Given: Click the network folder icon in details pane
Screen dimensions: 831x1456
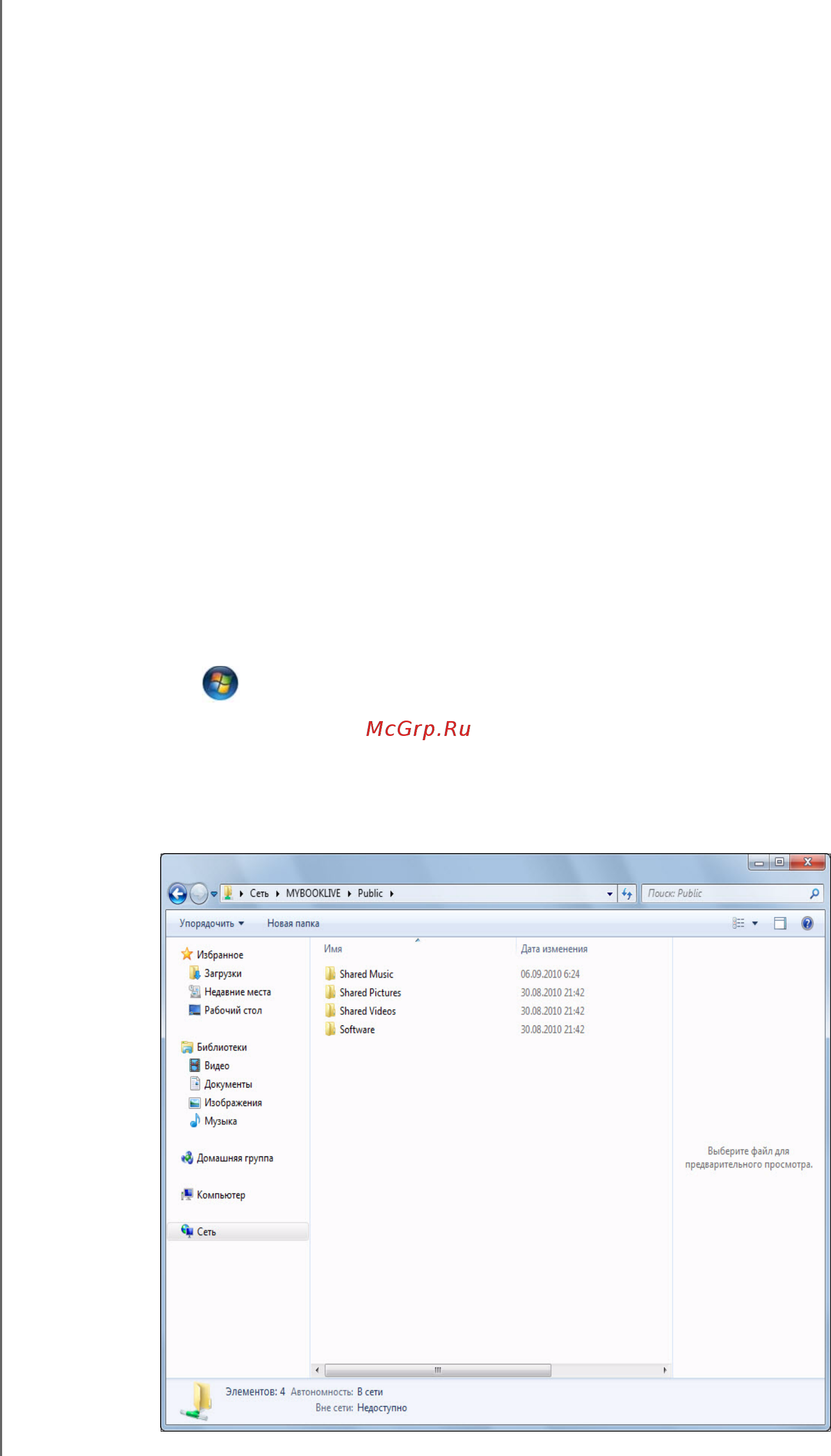Looking at the screenshot, I should (x=197, y=1401).
